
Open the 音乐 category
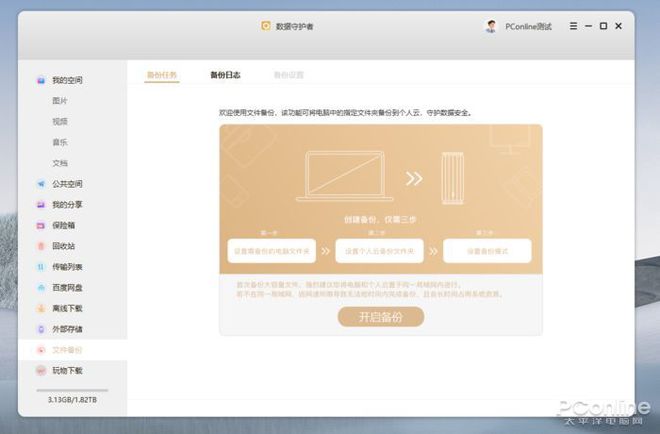[x=60, y=142]
